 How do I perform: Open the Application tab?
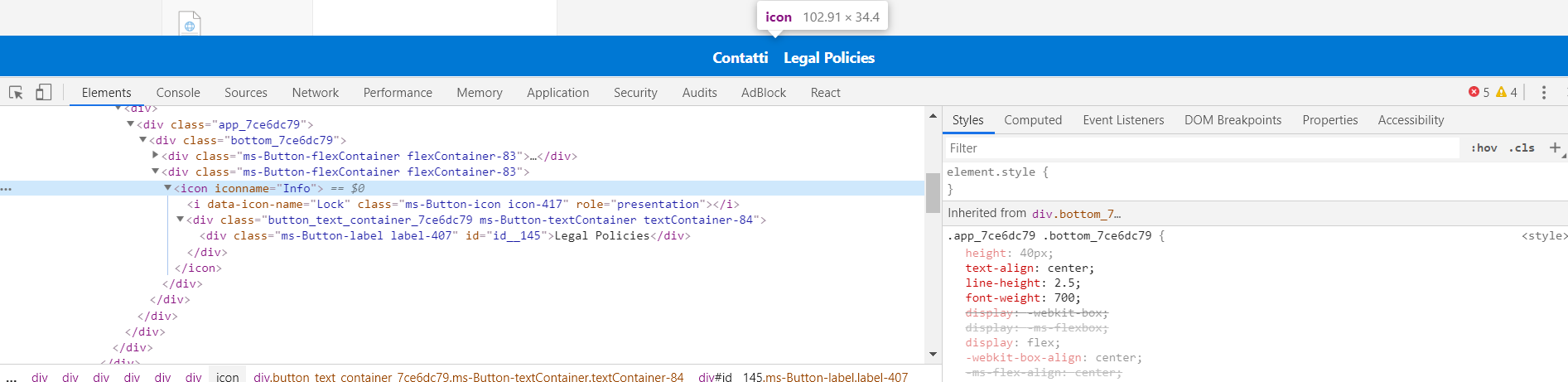click(x=558, y=93)
